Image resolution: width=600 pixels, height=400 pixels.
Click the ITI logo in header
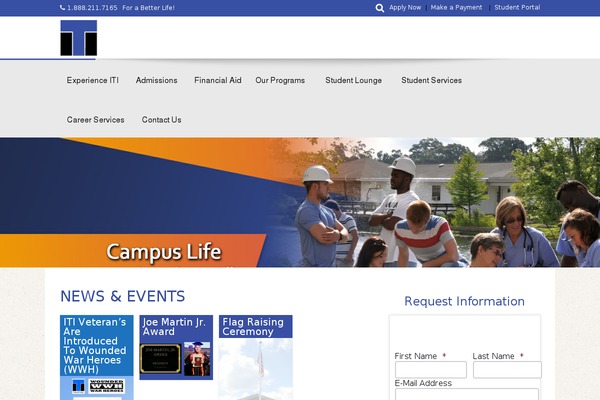pos(78,38)
